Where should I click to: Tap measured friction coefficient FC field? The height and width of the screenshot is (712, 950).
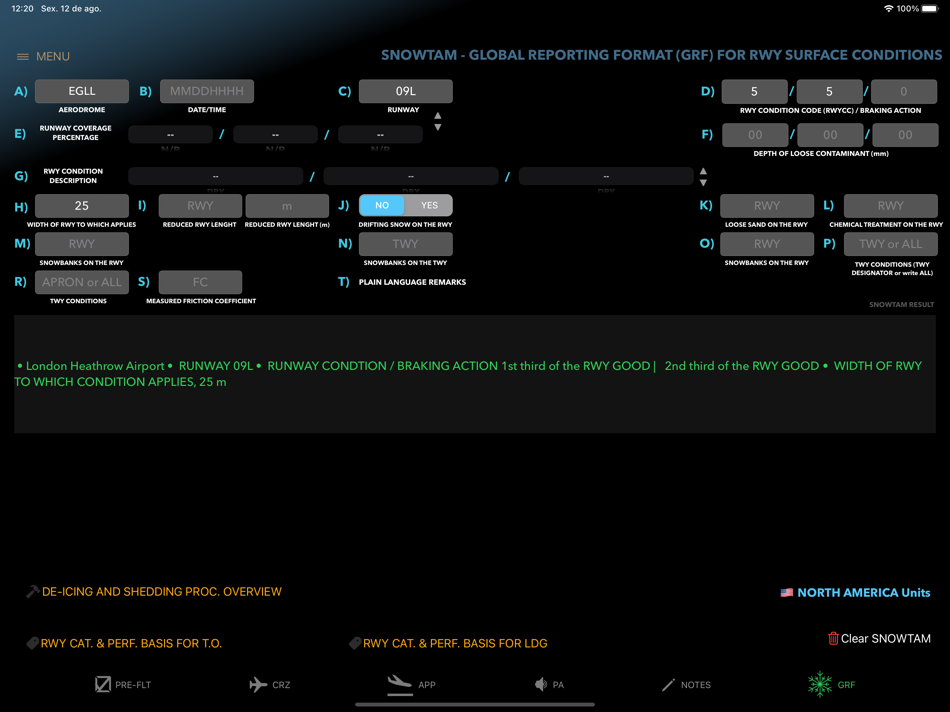point(200,282)
